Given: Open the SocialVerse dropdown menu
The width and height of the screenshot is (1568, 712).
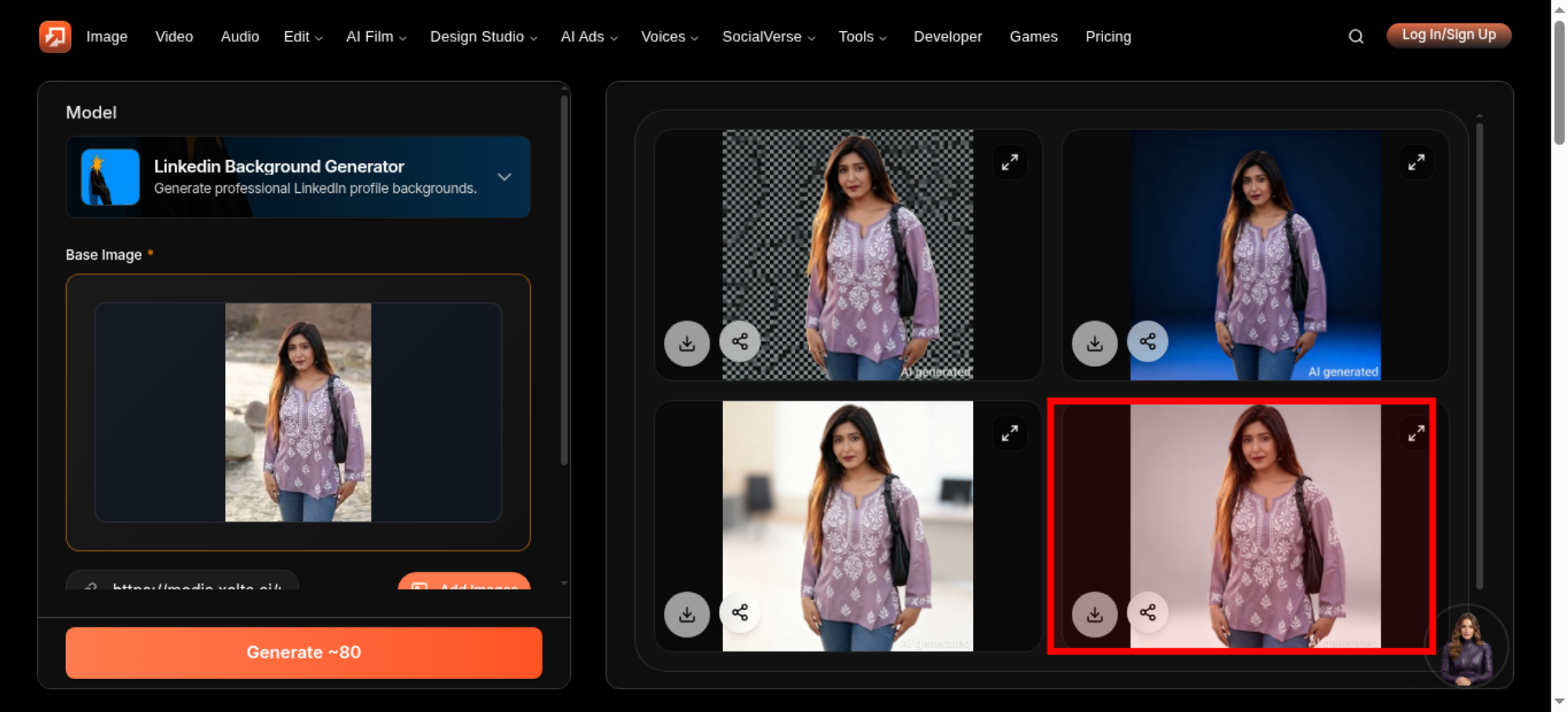Looking at the screenshot, I should click(x=768, y=36).
